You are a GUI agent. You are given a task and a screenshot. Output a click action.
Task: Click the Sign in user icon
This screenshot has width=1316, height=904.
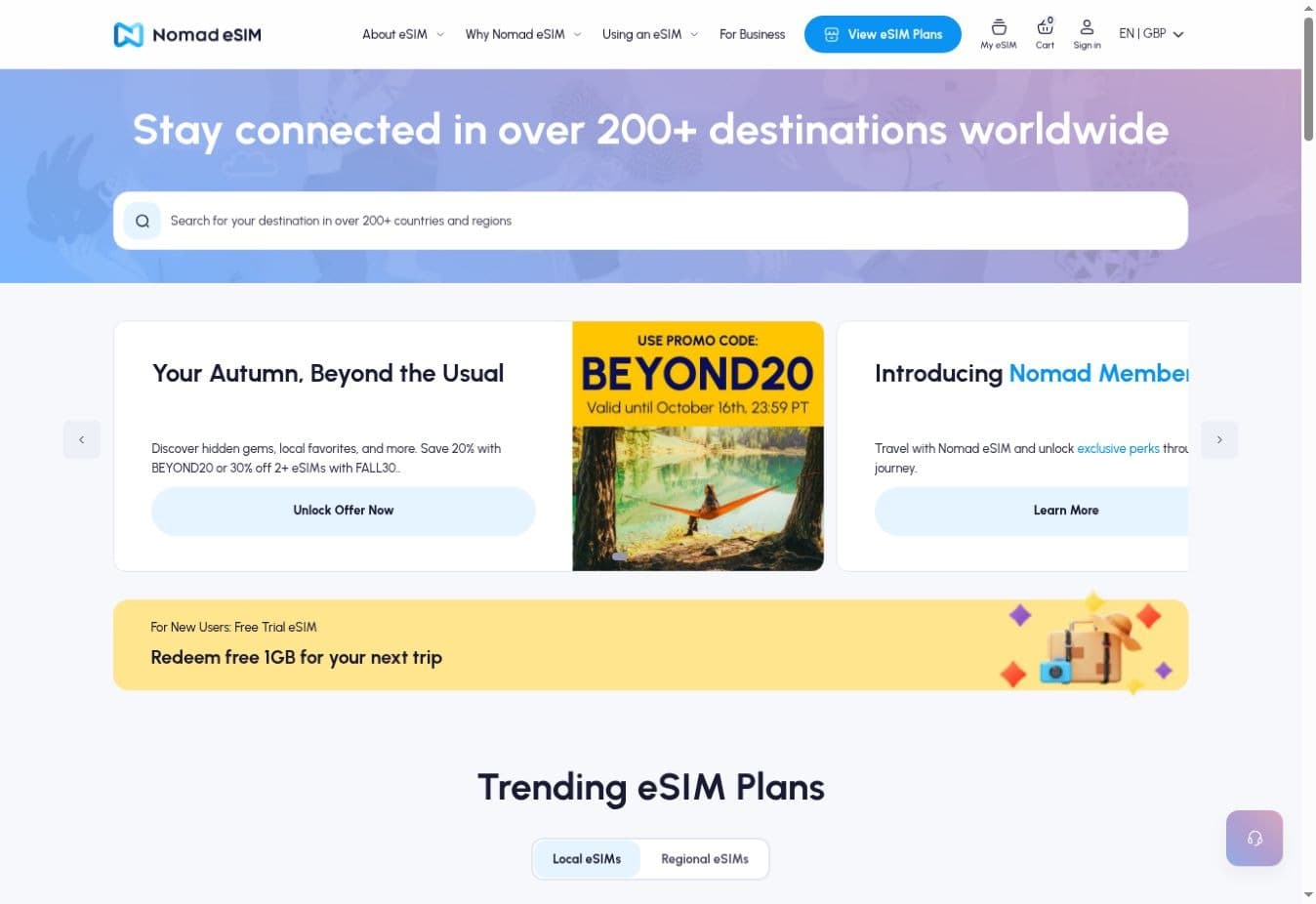click(1087, 33)
